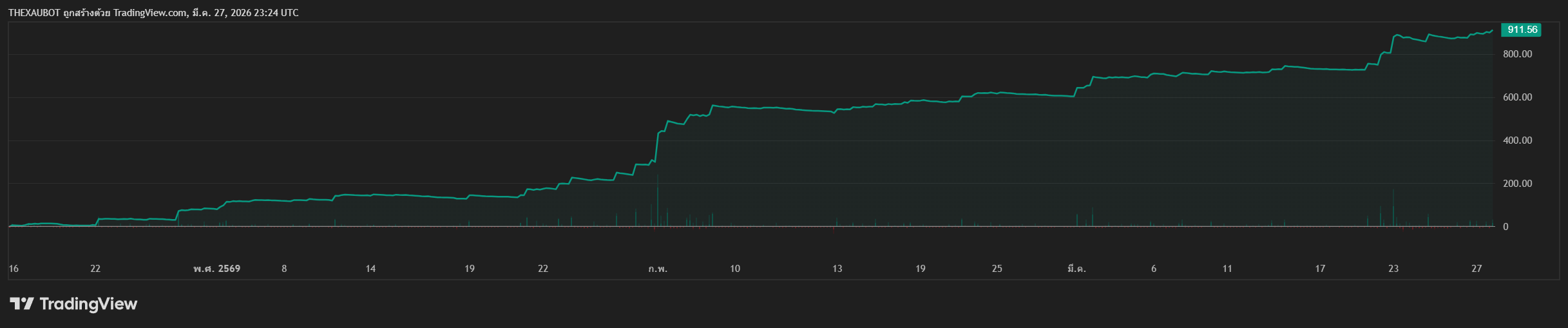This screenshot has height=328, width=1568.
Task: Select the พ.ศ. 2569 year marker
Action: pos(216,269)
